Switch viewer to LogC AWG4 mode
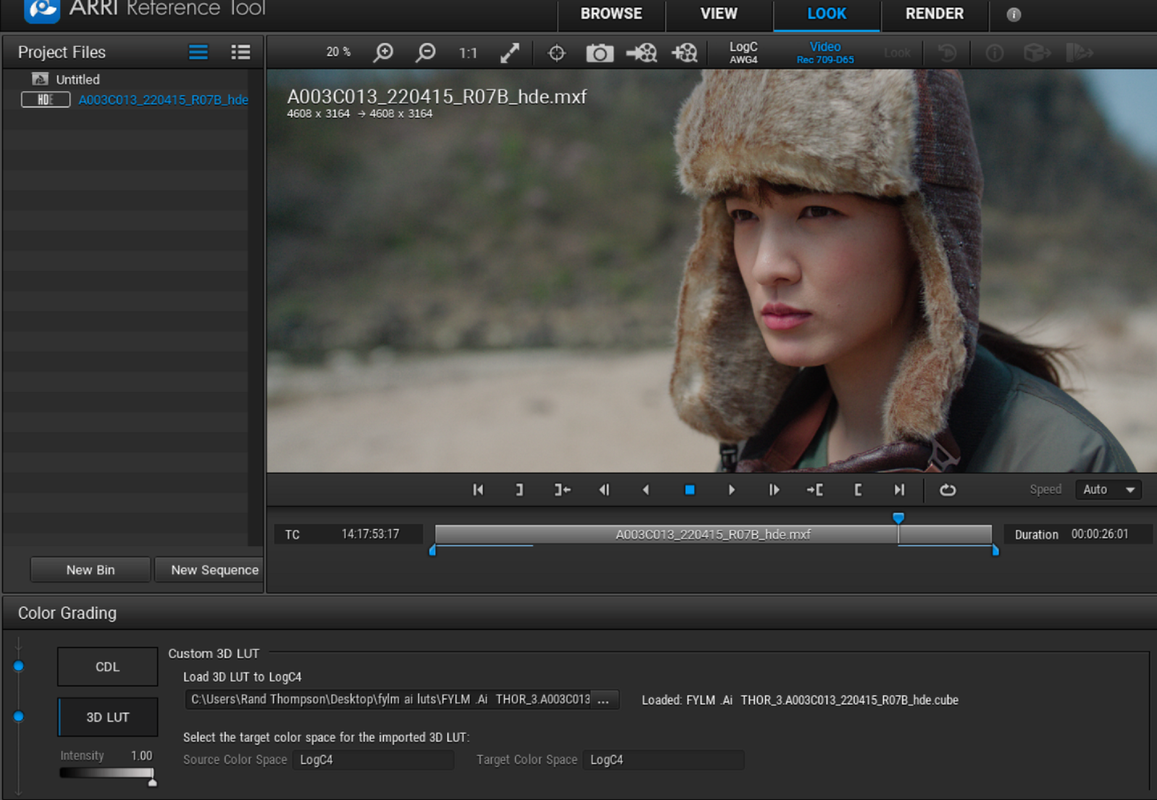The height and width of the screenshot is (800, 1157). click(743, 52)
